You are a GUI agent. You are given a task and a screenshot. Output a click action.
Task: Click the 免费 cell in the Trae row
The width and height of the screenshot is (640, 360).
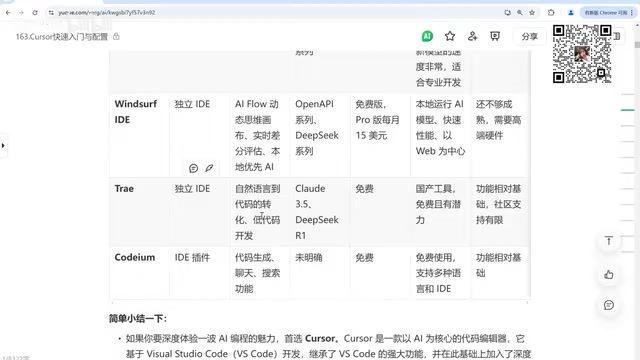380,211
